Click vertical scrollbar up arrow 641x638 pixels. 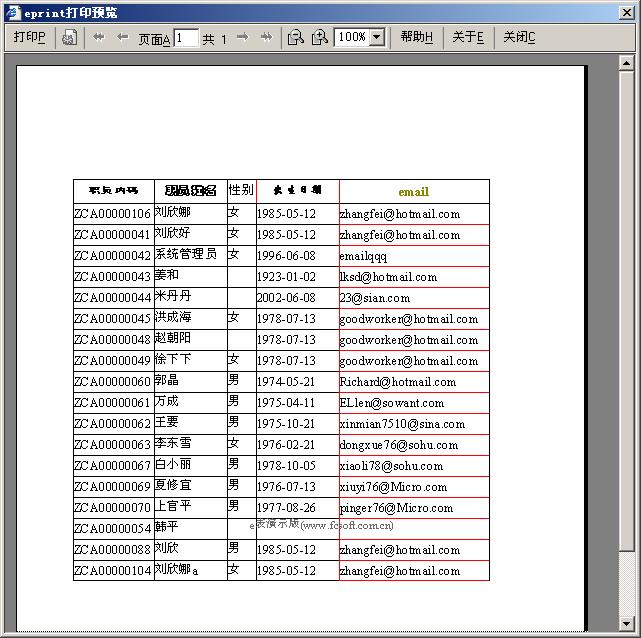click(x=626, y=63)
